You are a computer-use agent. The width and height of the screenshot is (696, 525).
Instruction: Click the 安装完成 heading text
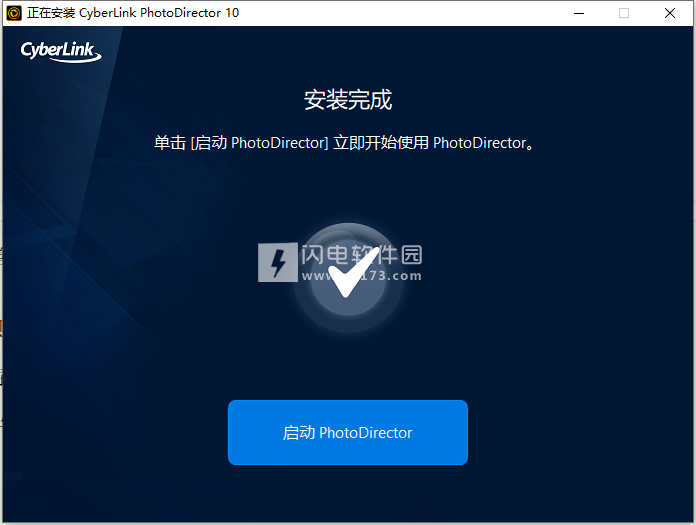pyautogui.click(x=348, y=99)
